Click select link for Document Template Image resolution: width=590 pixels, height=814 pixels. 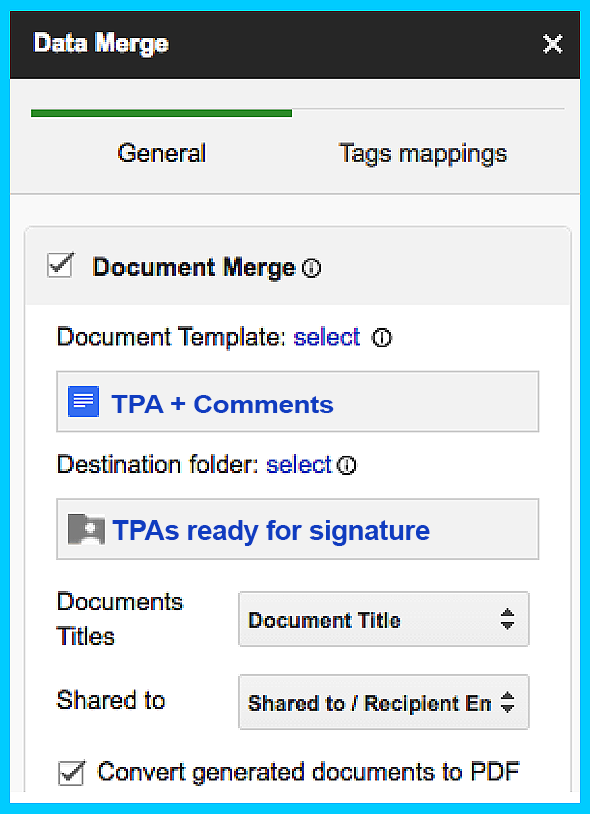click(327, 337)
